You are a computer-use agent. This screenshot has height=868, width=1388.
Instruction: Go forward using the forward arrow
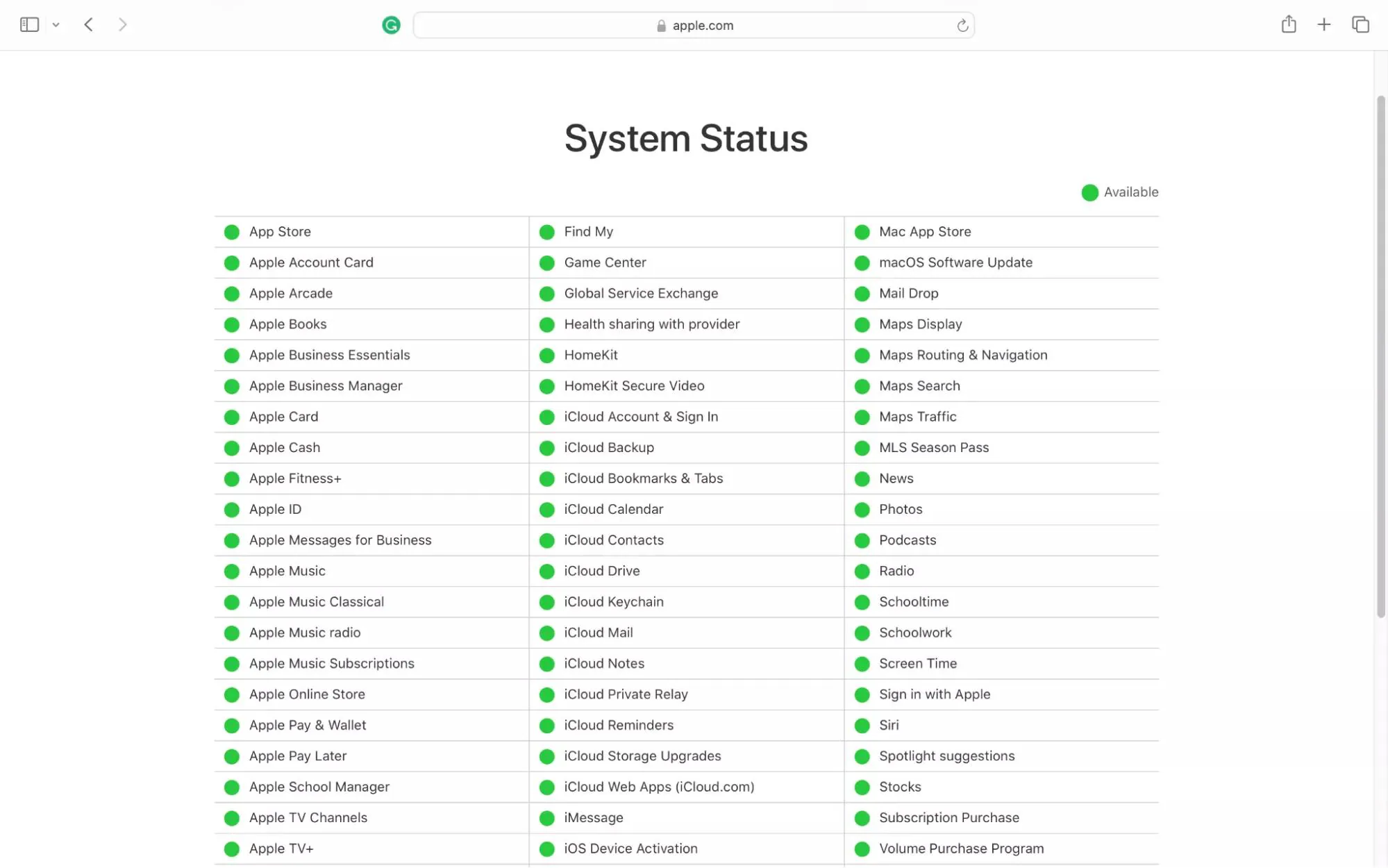tap(123, 25)
